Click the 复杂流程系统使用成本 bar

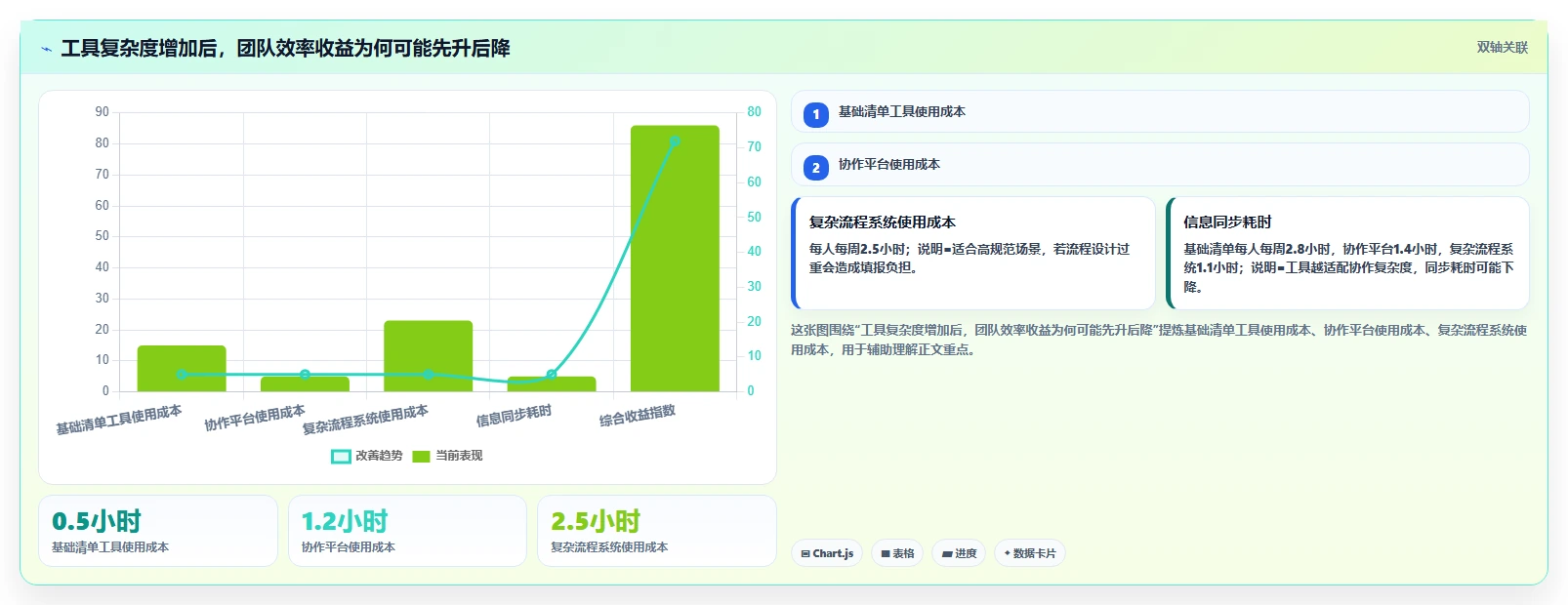[x=428, y=356]
